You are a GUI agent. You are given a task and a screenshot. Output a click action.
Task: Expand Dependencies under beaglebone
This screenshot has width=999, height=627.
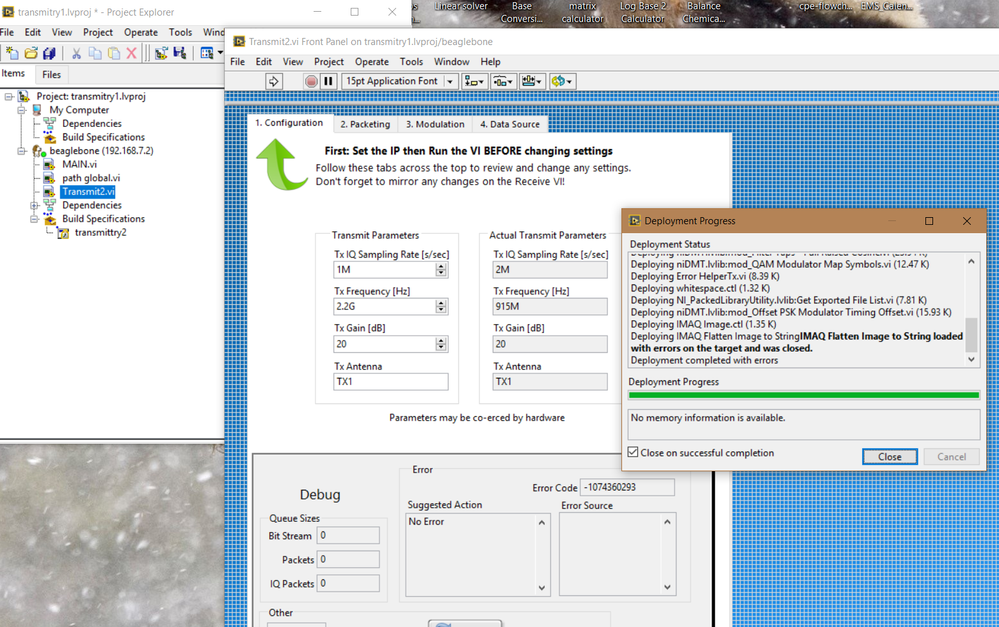[34, 205]
